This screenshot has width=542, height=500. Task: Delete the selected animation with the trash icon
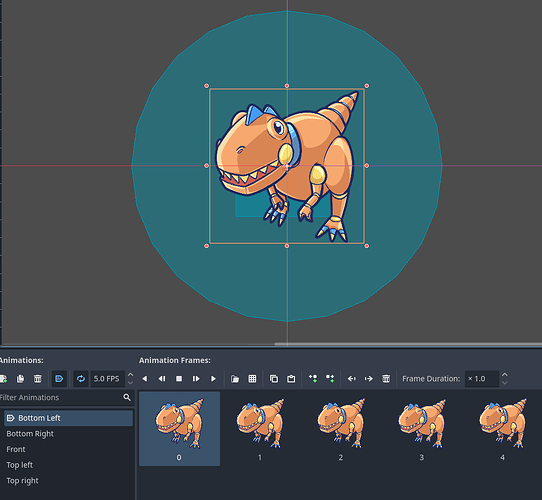(38, 379)
